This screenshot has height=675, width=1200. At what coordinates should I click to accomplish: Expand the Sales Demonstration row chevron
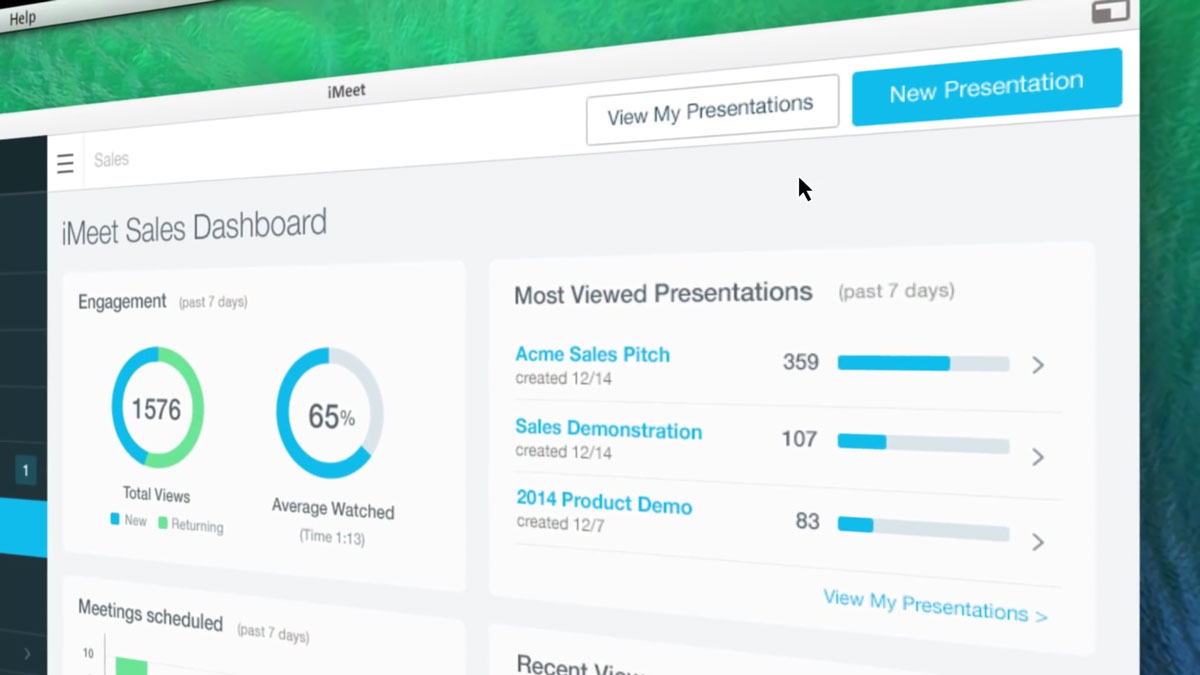[1038, 457]
